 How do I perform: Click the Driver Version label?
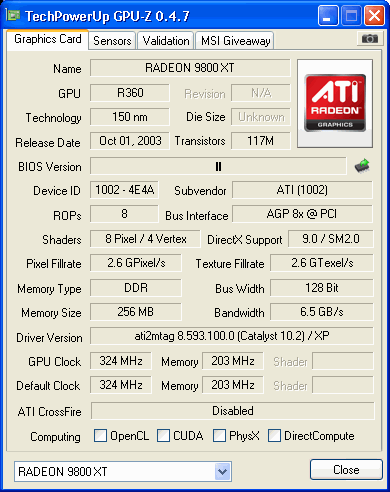pos(49,338)
